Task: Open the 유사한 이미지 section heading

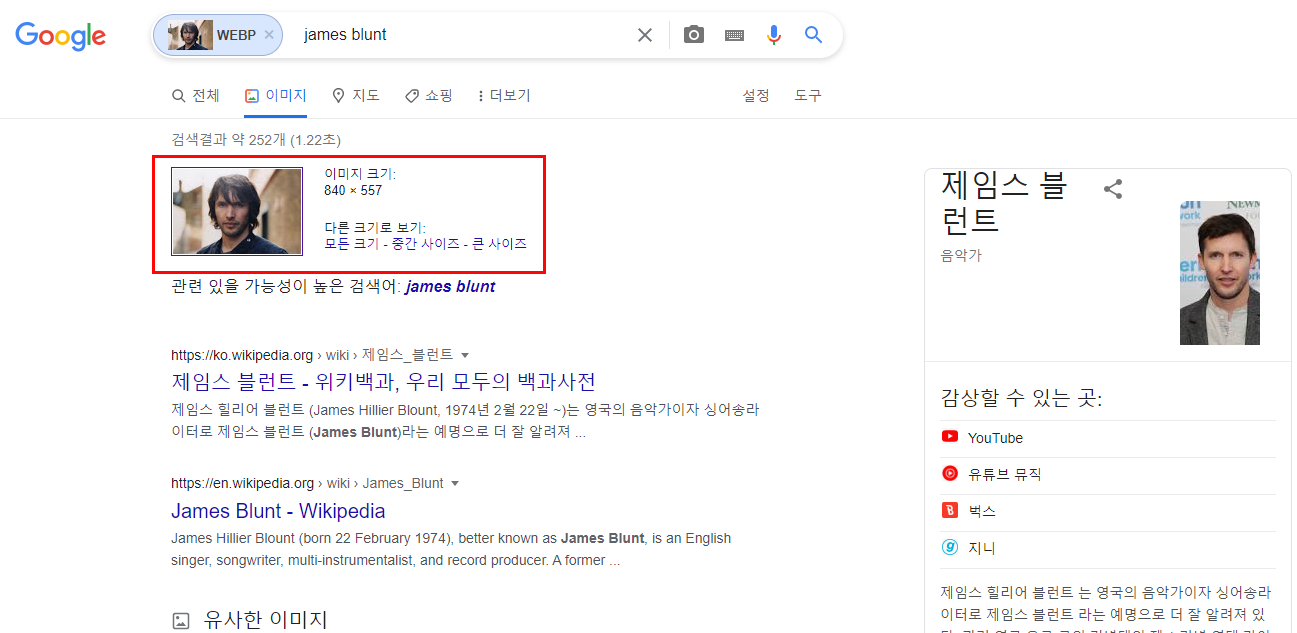Action: (265, 619)
